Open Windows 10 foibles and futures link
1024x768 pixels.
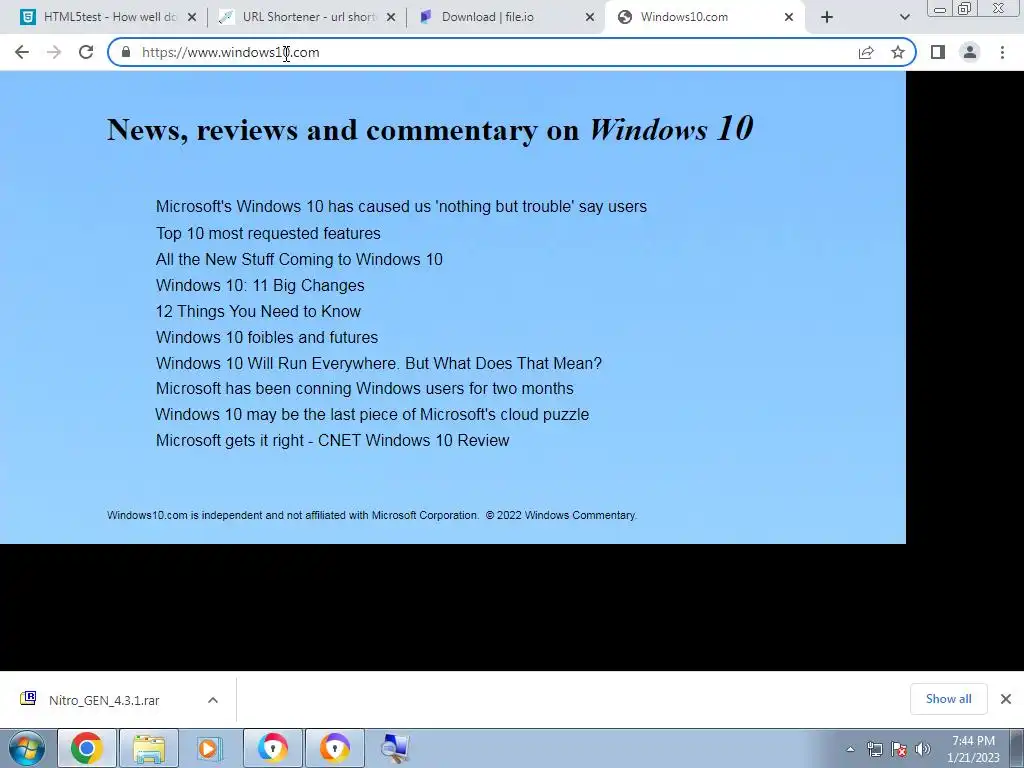(266, 338)
